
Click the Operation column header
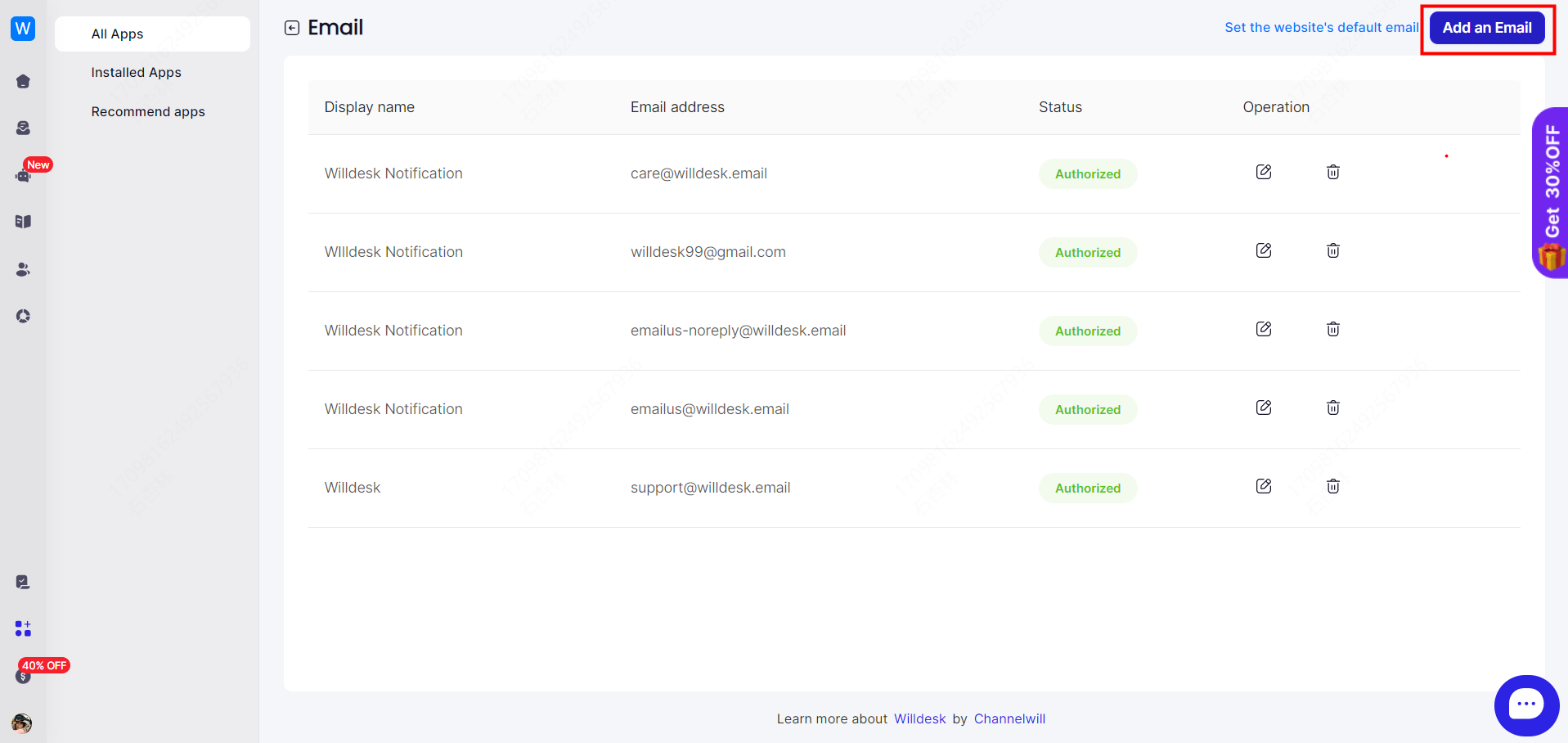point(1276,107)
